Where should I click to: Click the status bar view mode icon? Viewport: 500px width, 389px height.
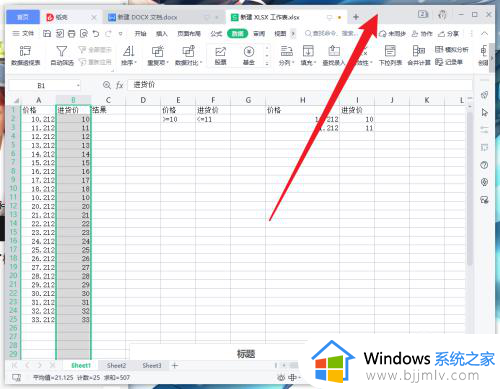pyautogui.click(x=16, y=378)
